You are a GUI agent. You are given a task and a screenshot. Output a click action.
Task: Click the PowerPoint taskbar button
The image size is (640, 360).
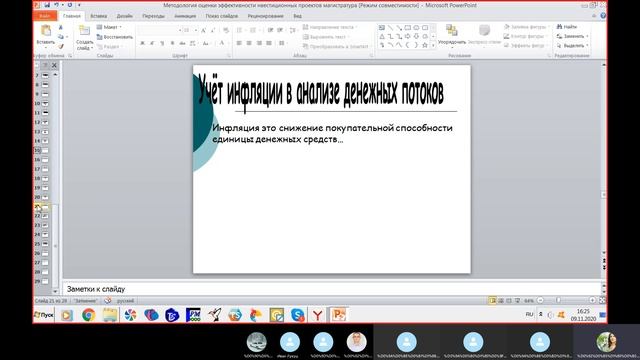(339, 315)
